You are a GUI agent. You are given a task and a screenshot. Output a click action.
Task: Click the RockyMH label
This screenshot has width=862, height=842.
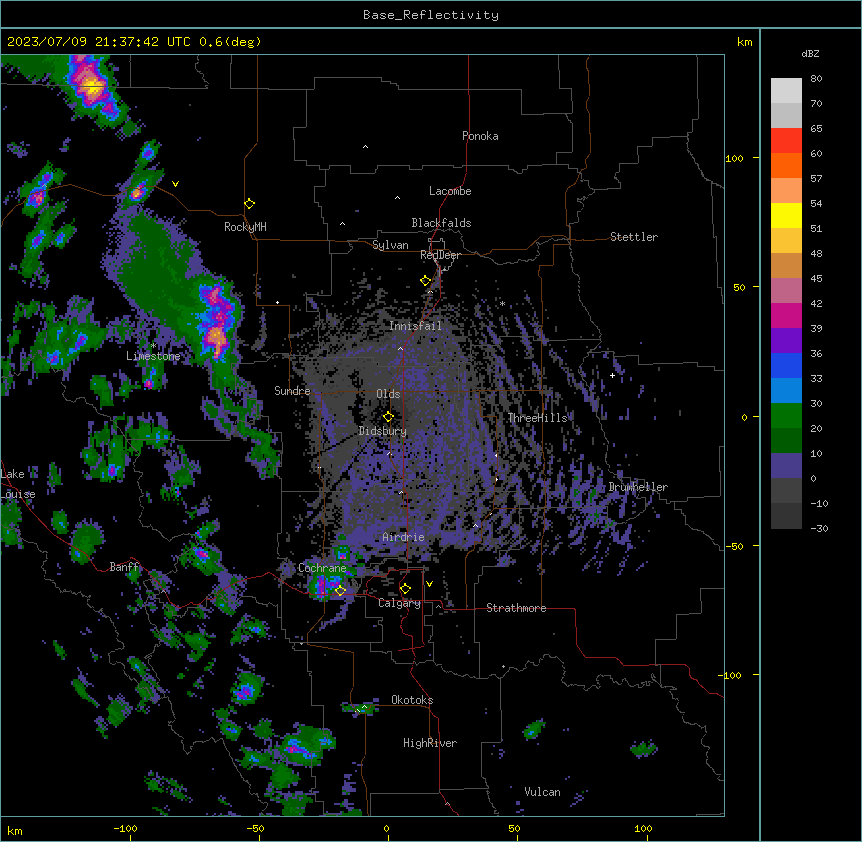(245, 227)
